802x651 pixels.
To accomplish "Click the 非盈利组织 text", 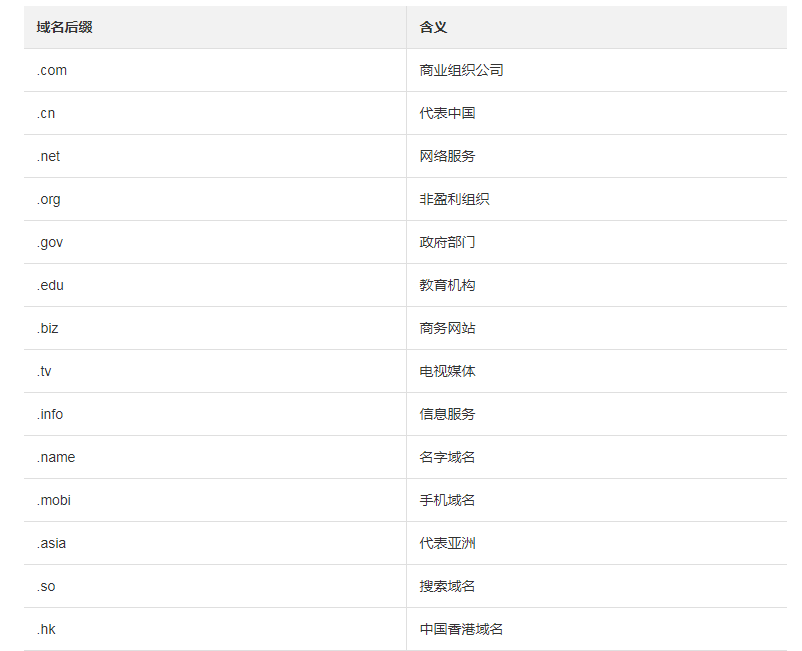I will pos(454,199).
